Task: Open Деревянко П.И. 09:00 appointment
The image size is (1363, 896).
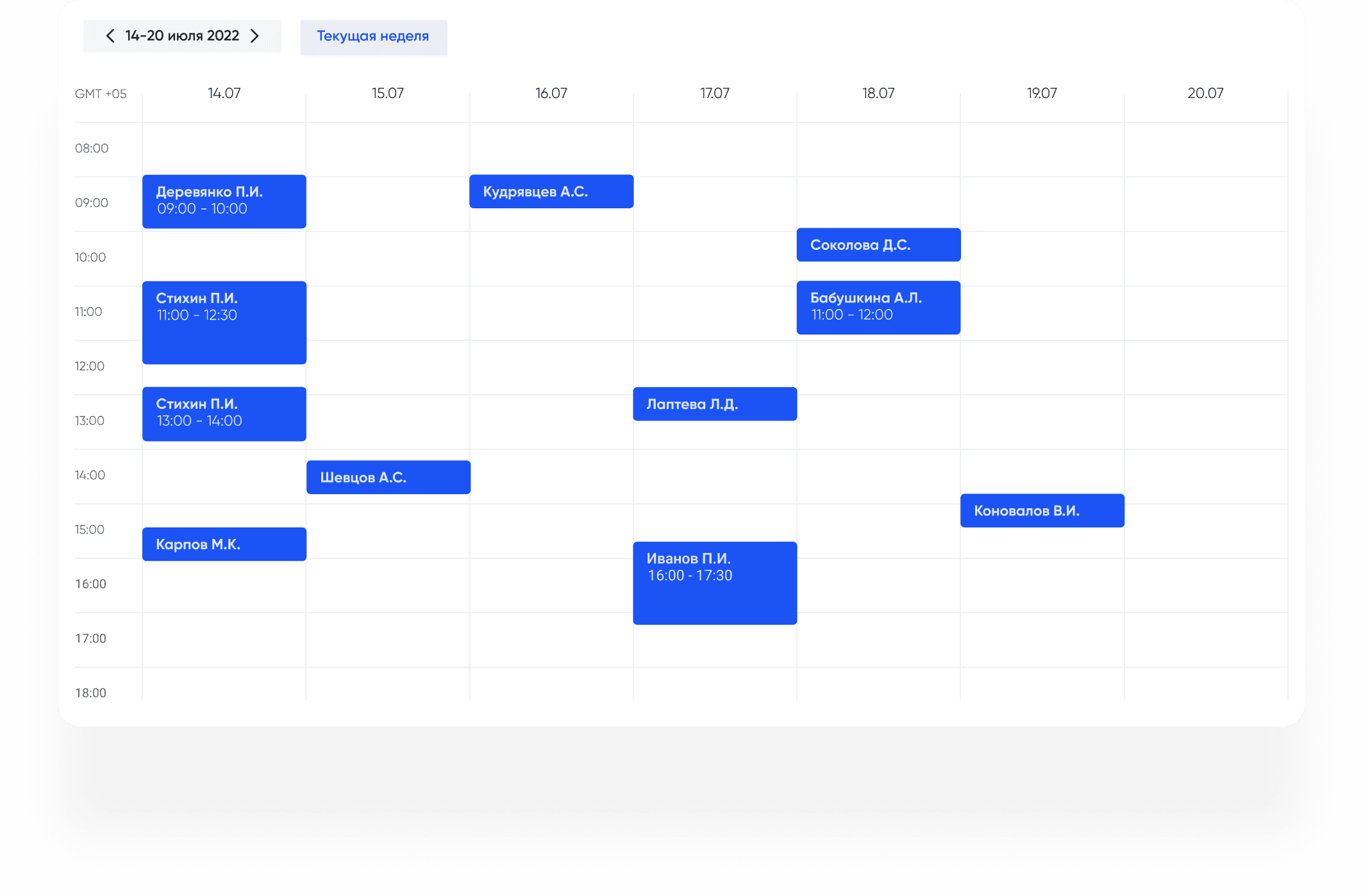Action: click(x=224, y=201)
